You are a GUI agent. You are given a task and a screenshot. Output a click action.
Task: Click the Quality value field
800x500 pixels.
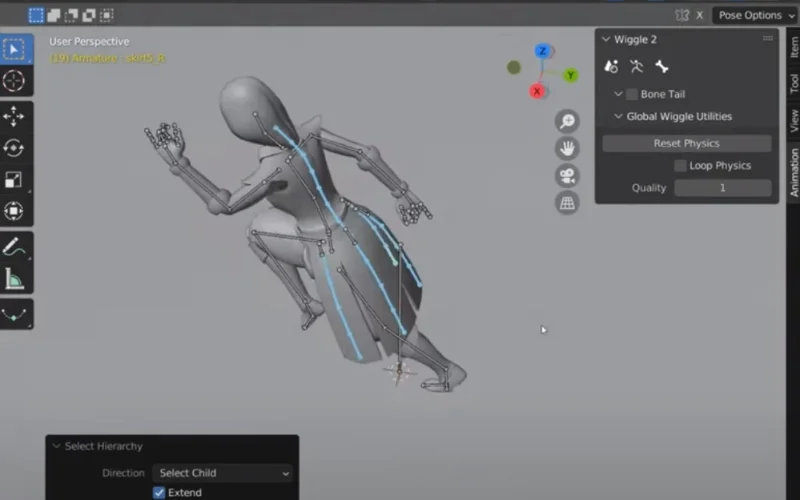722,188
